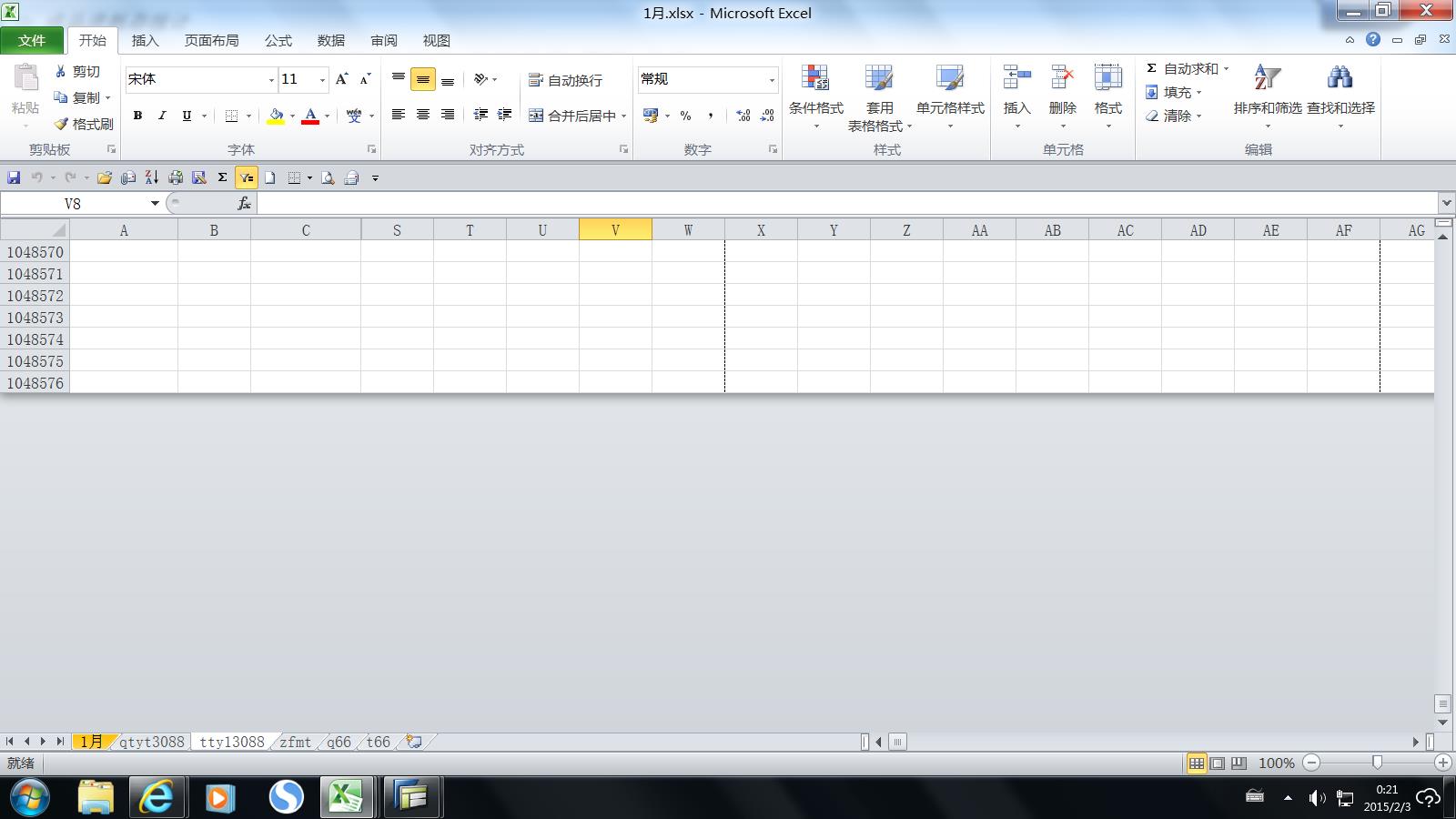Click the Increase Font Size icon
Screen dimensions: 1456x819
point(341,79)
